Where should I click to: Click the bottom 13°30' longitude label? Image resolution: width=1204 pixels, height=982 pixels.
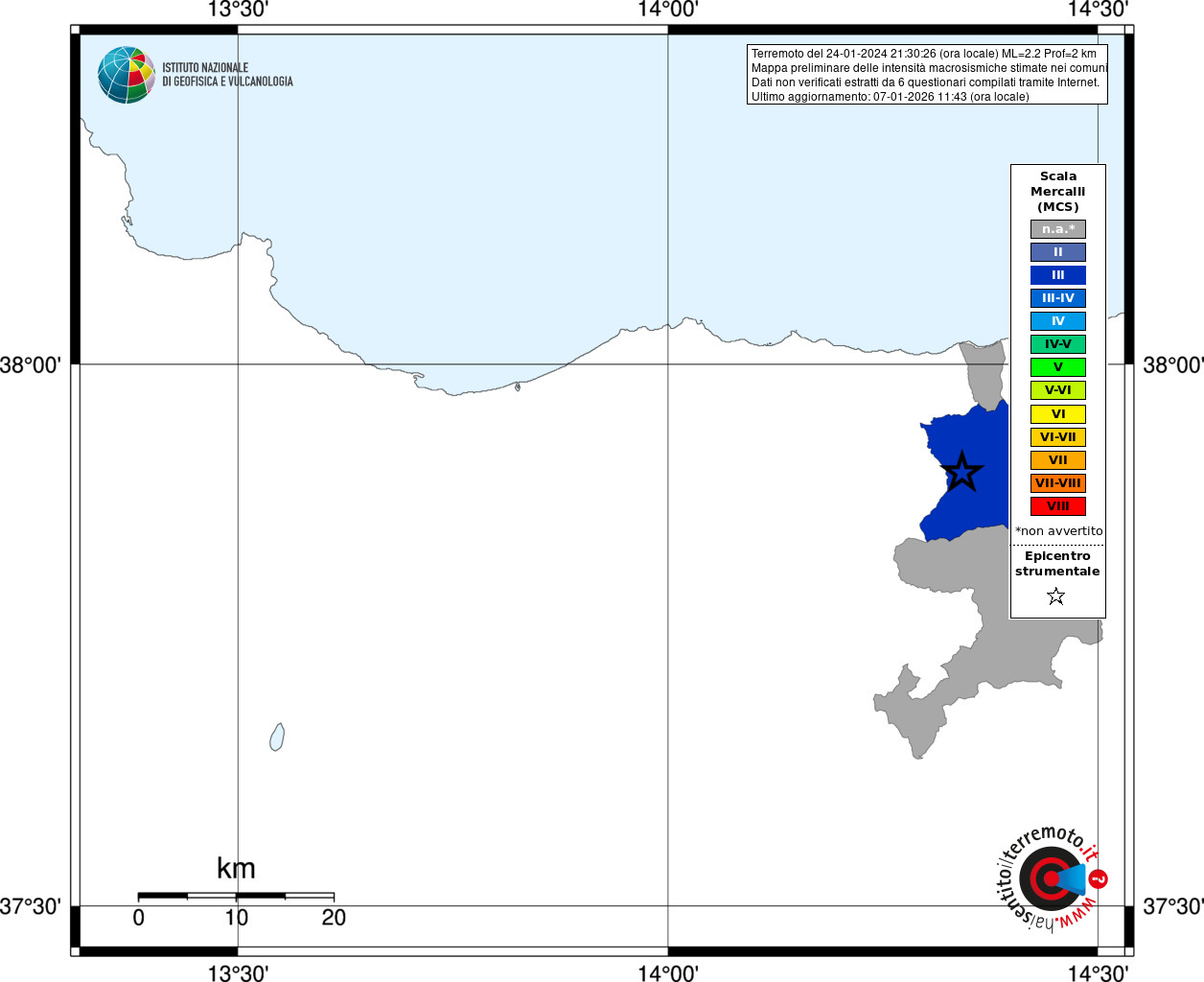[x=238, y=972]
